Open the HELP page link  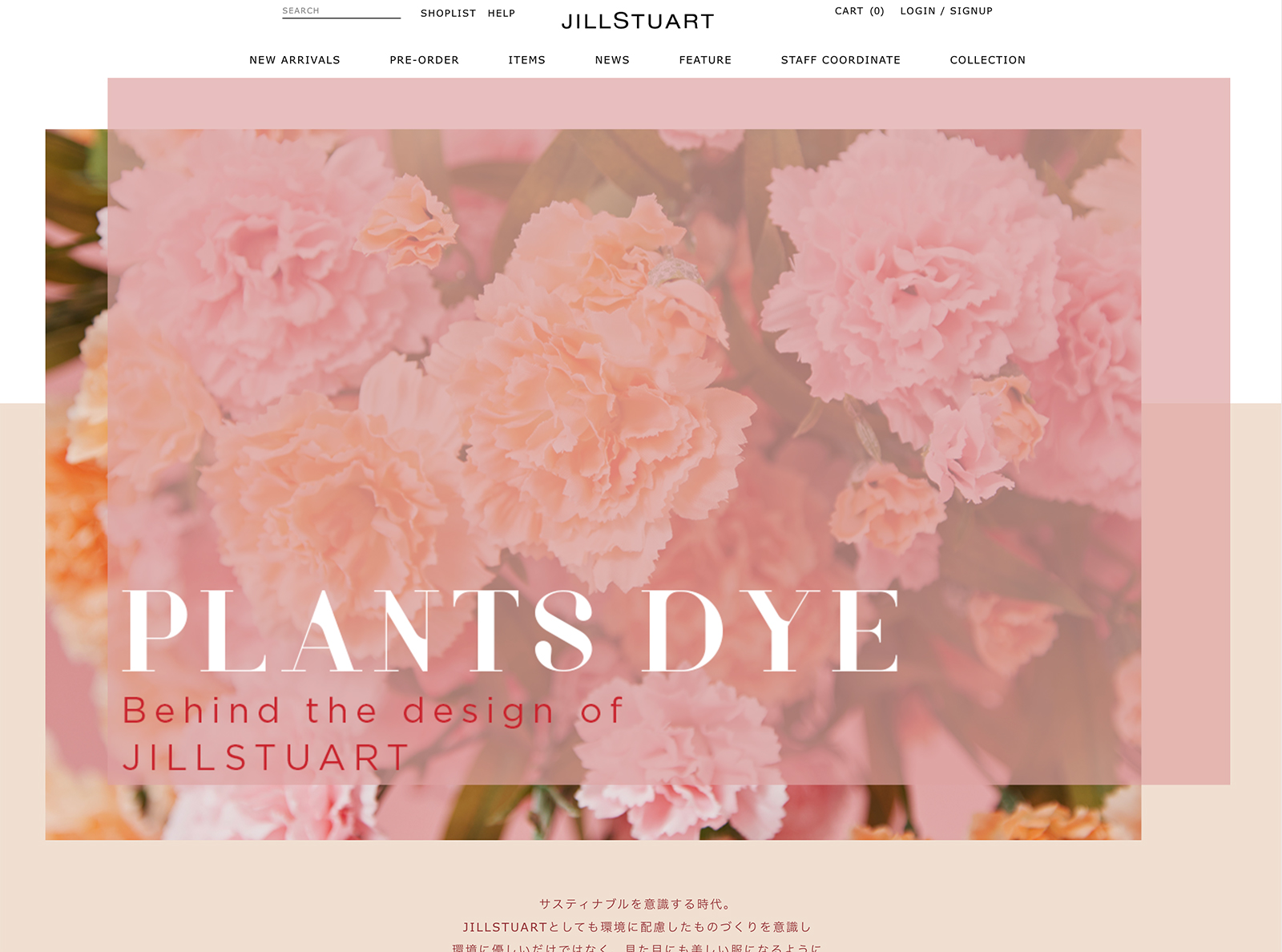pyautogui.click(x=502, y=14)
